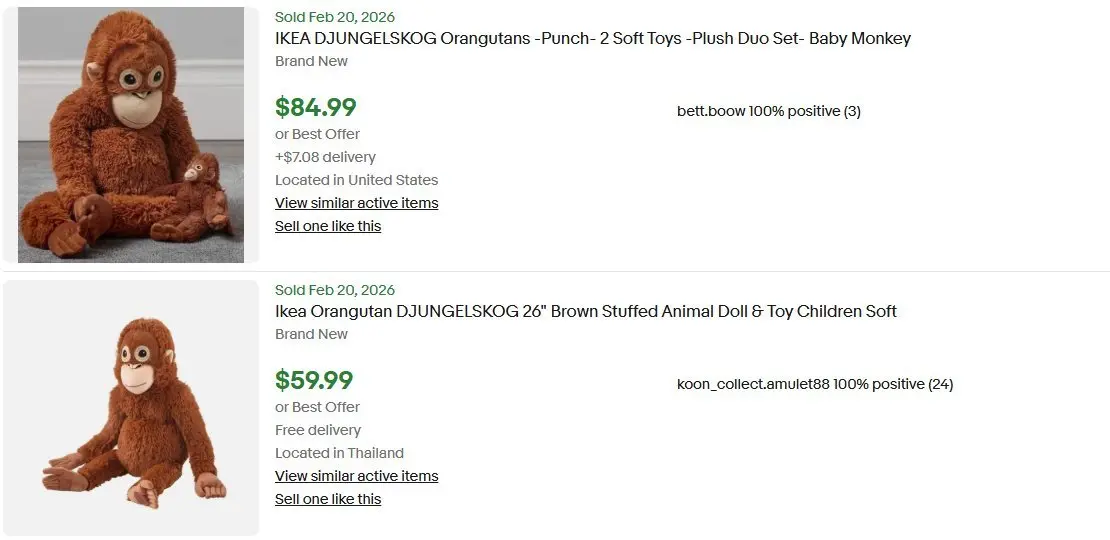Open the IKEA DJUNGELSKOG Orangutans Punch listing title
This screenshot has height=540, width=1110.
tap(593, 39)
